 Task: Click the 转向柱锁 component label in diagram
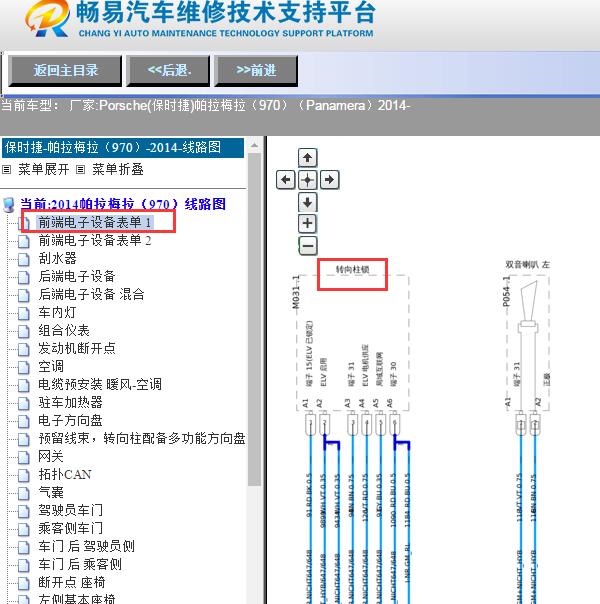352,269
